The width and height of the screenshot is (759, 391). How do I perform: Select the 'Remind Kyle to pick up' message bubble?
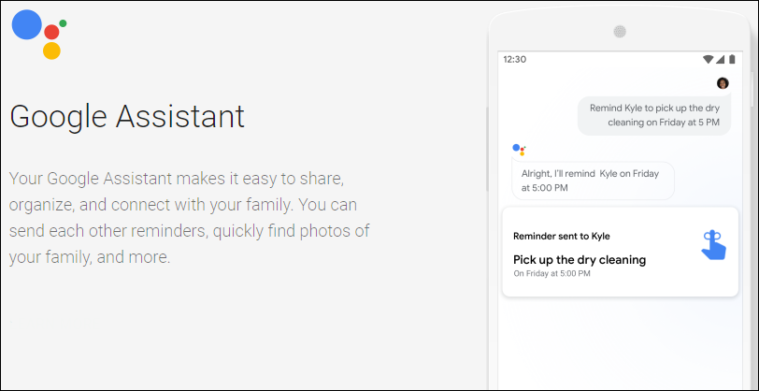point(654,115)
